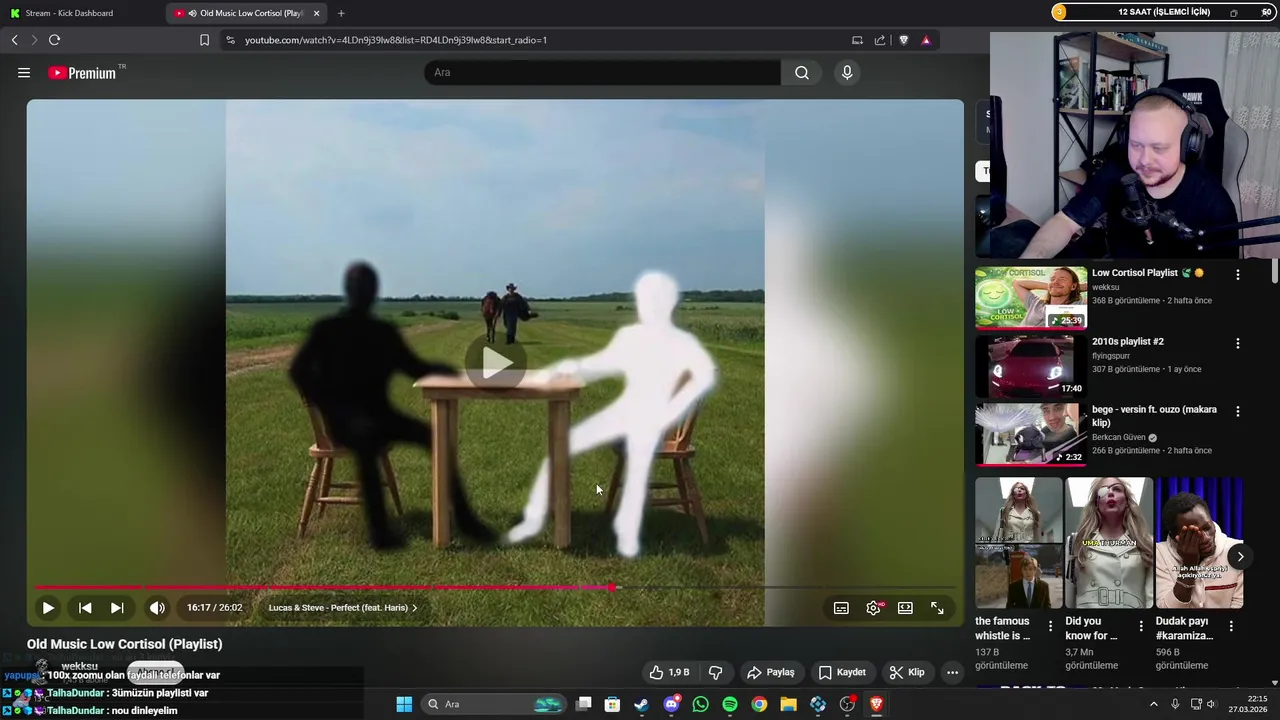Image resolution: width=1280 pixels, height=720 pixels.
Task: Open the YouTube hamburger guide menu
Action: [24, 72]
